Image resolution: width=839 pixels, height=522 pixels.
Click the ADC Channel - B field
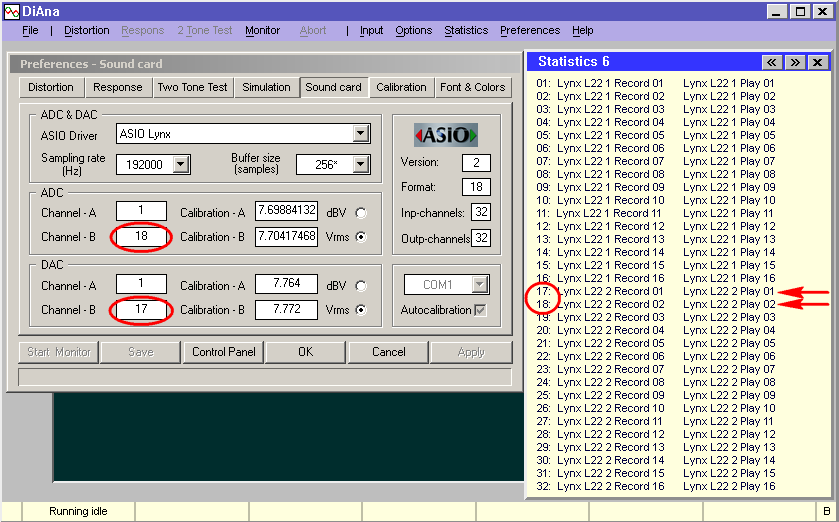[141, 236]
